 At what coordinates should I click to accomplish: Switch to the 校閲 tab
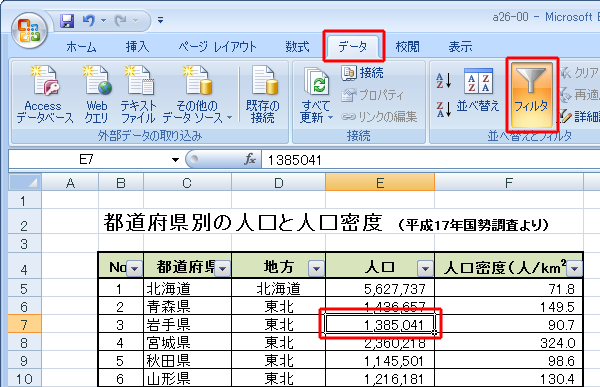coord(407,47)
